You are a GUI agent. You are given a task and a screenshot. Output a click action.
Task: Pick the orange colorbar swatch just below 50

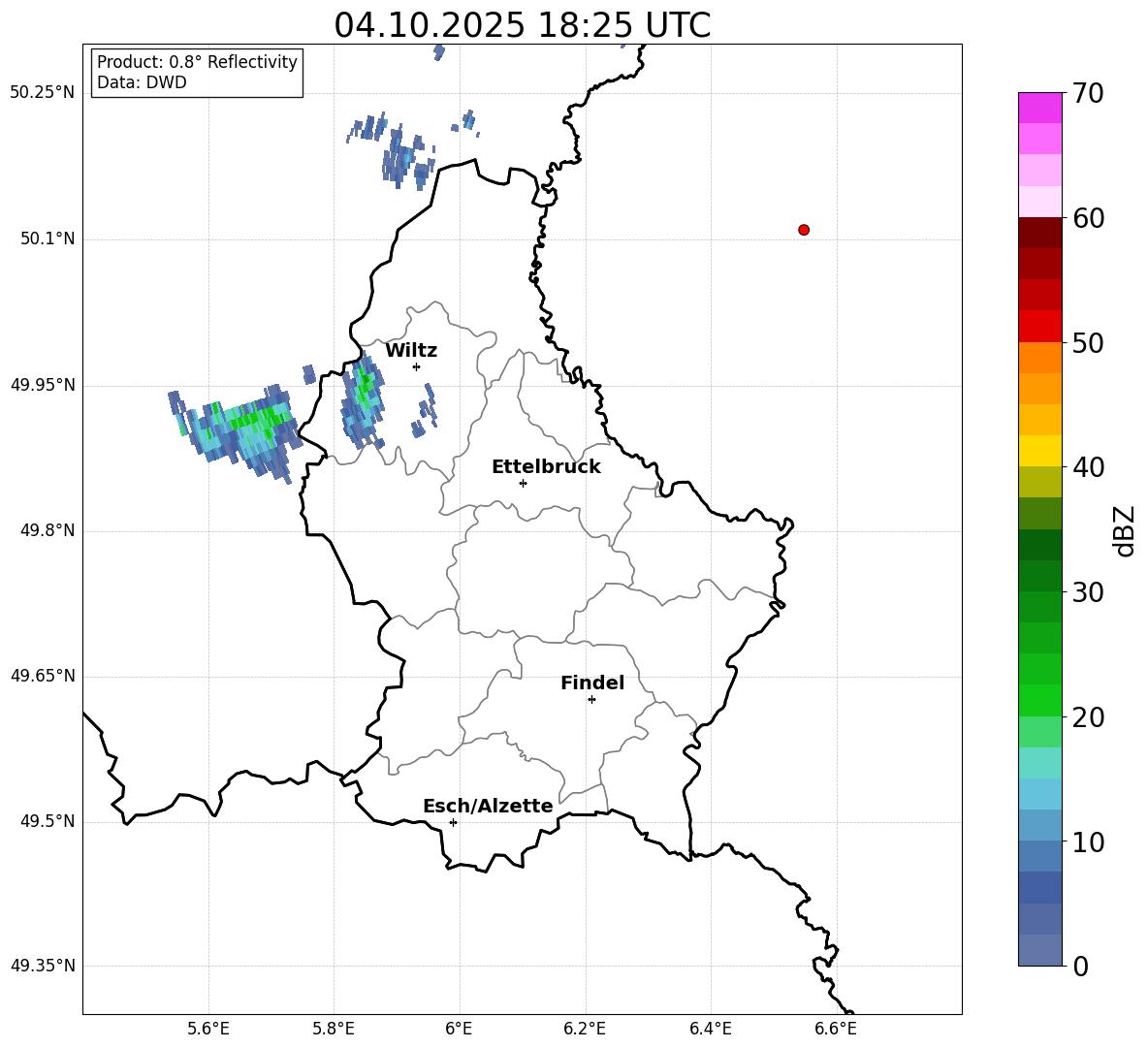coord(1040,357)
